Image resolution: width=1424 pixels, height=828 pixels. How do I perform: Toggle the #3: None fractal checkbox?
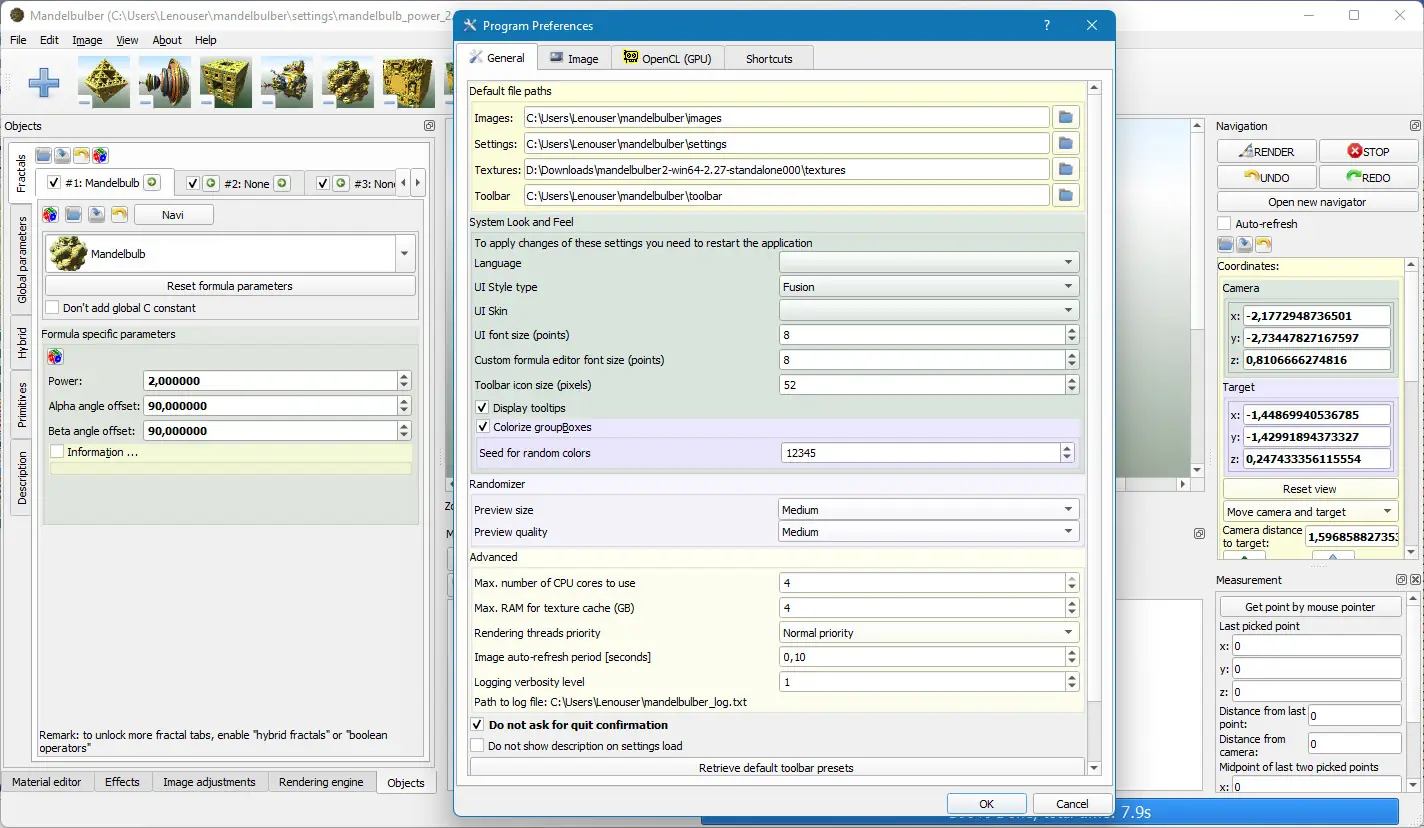tap(323, 184)
